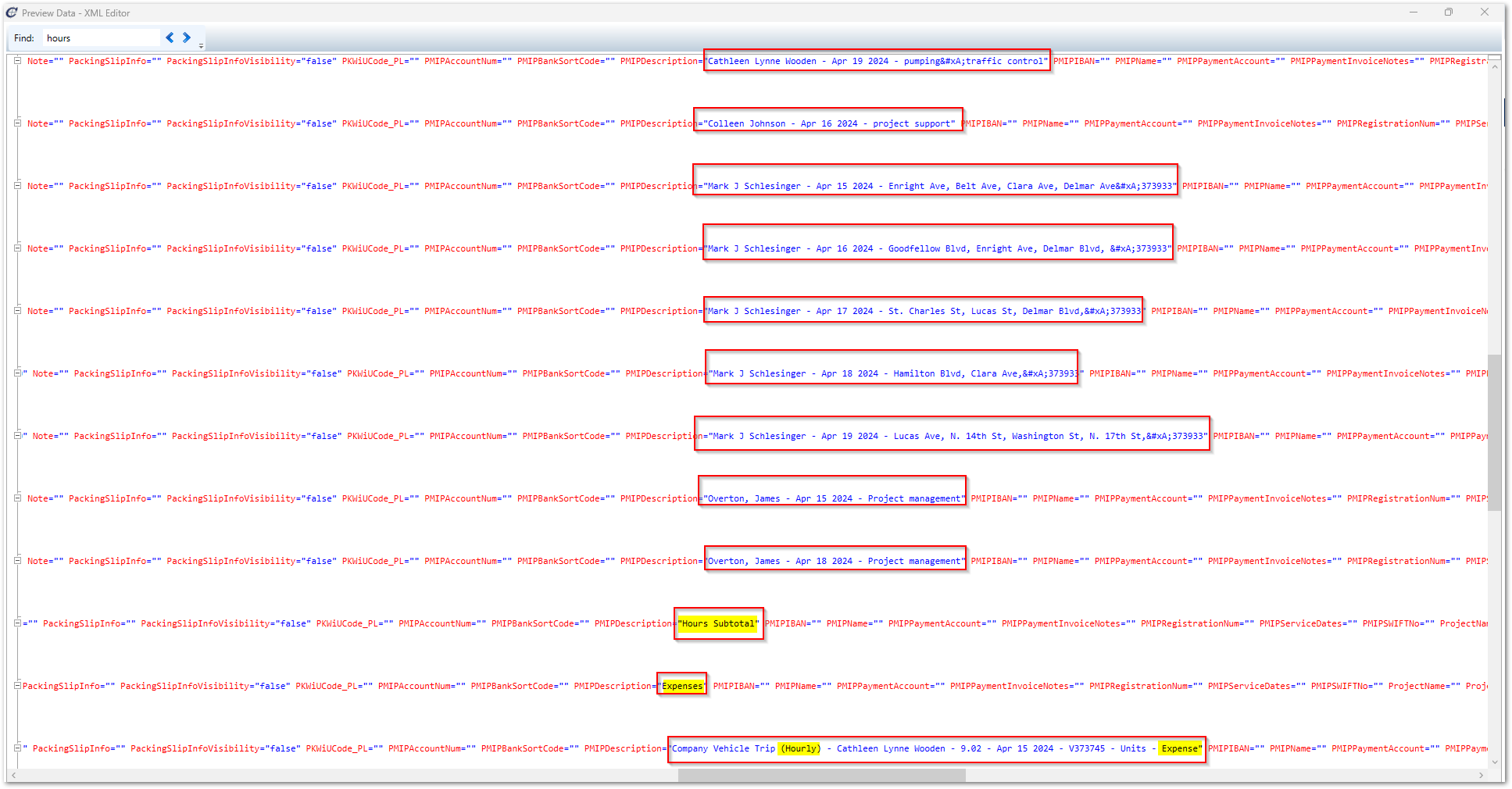Click into the Find field containing 'hours'
Viewport: 1512px width, 789px height.
(102, 38)
